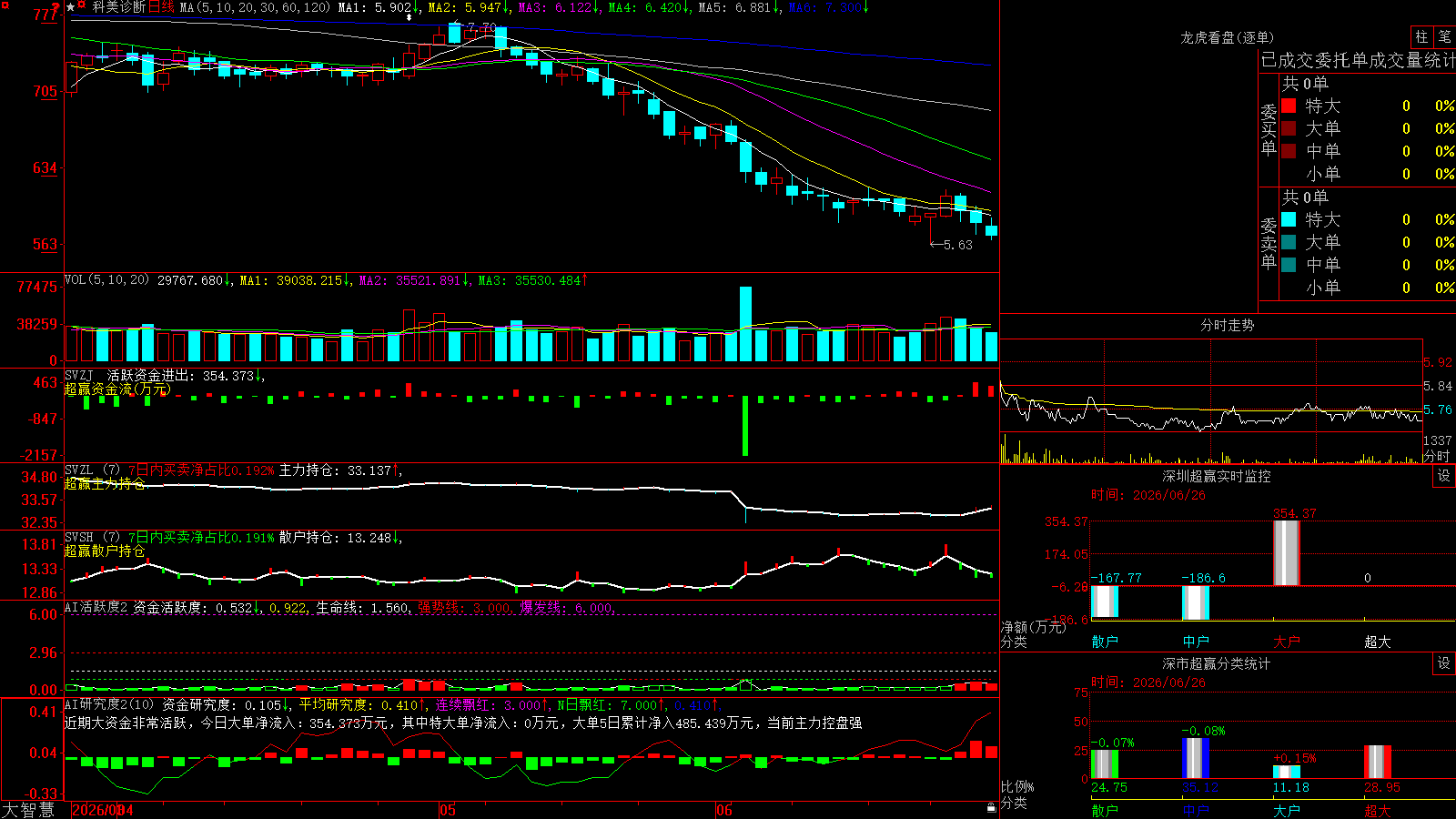1456x819 pixels.
Task: Click the 28.95 超大 bar in classification stats
Action: [1378, 762]
